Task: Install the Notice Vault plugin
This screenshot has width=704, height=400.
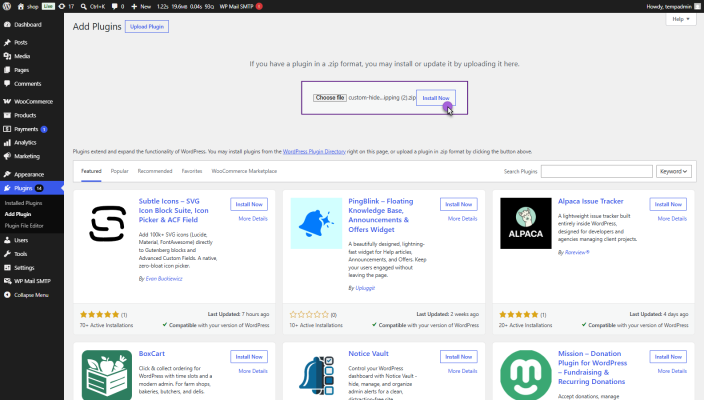Action: (458, 357)
